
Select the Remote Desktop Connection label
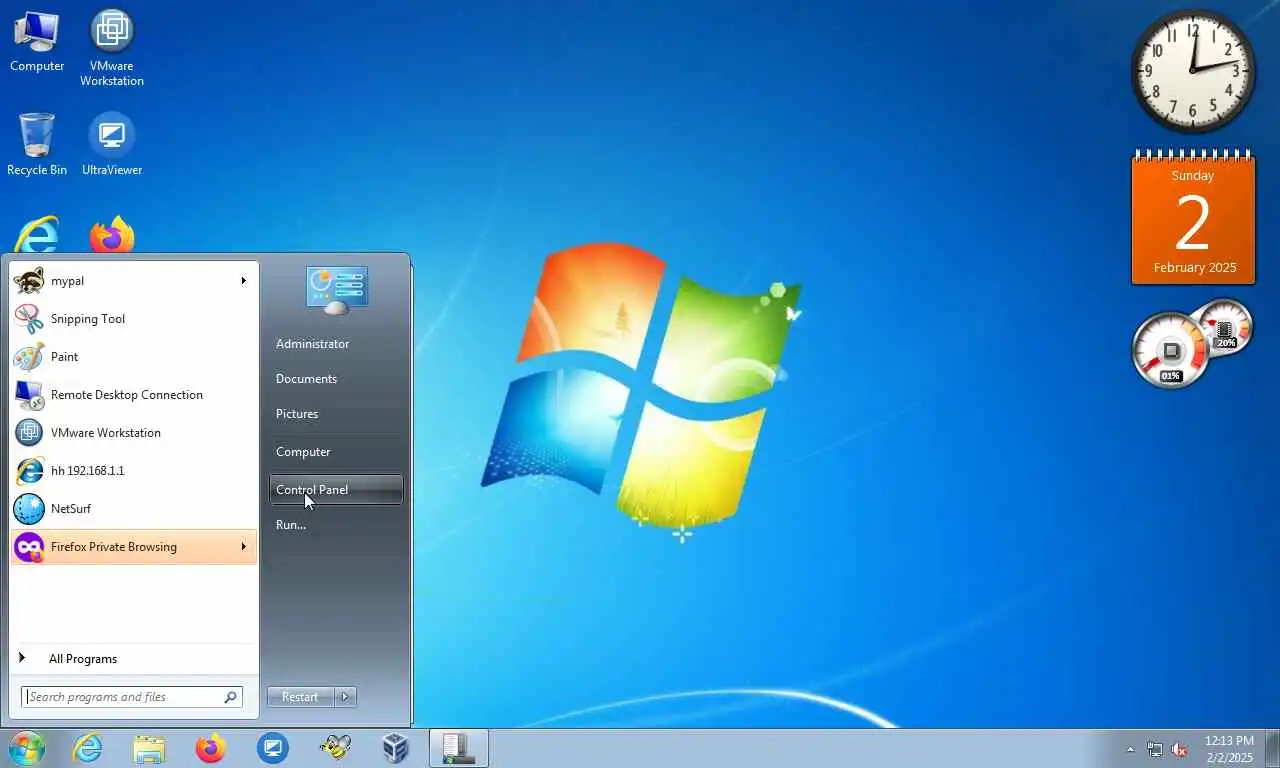pyautogui.click(x=127, y=395)
